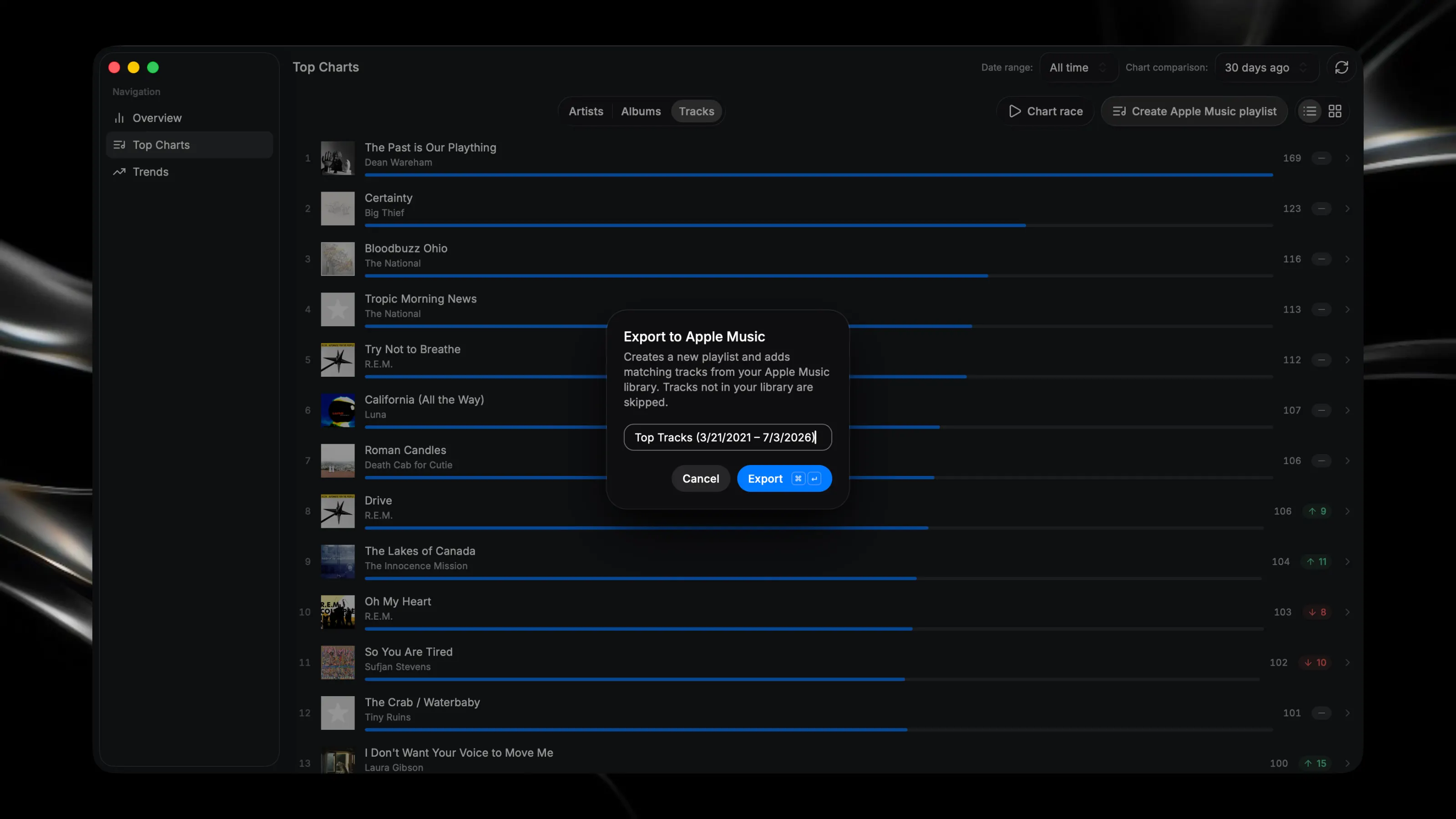Click Tropic Morning News placeholder artwork

[x=338, y=309]
